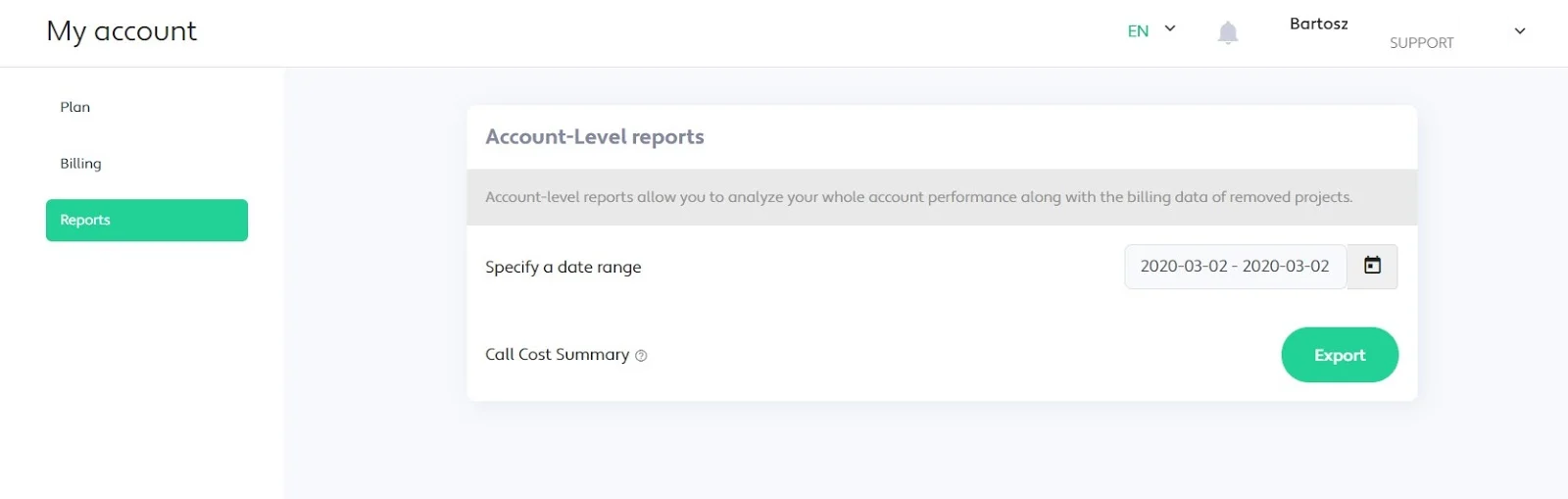
Task: Click the Account-Level reports heading
Action: pyautogui.click(x=594, y=137)
